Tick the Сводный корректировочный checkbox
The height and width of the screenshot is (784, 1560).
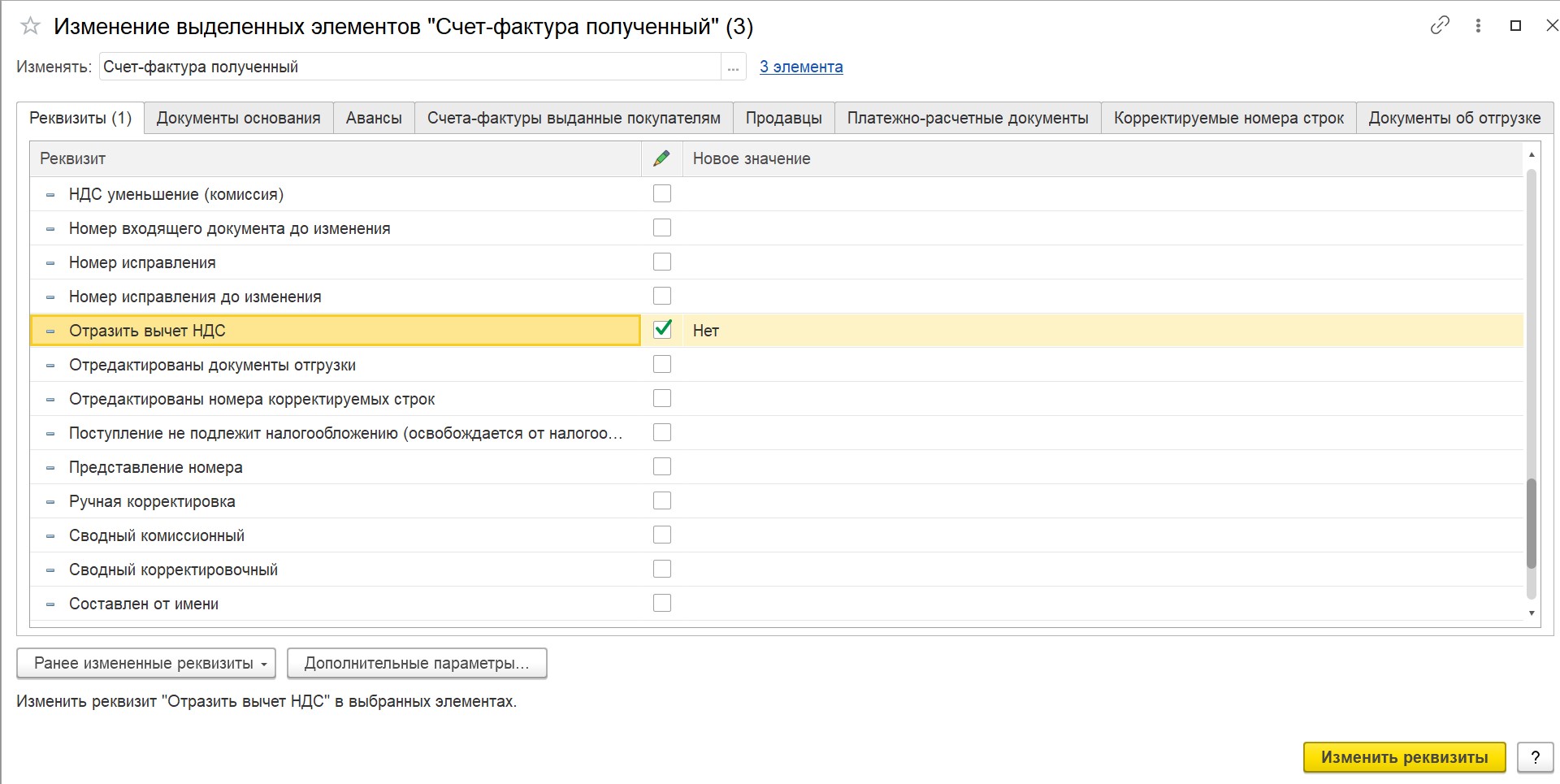click(662, 569)
